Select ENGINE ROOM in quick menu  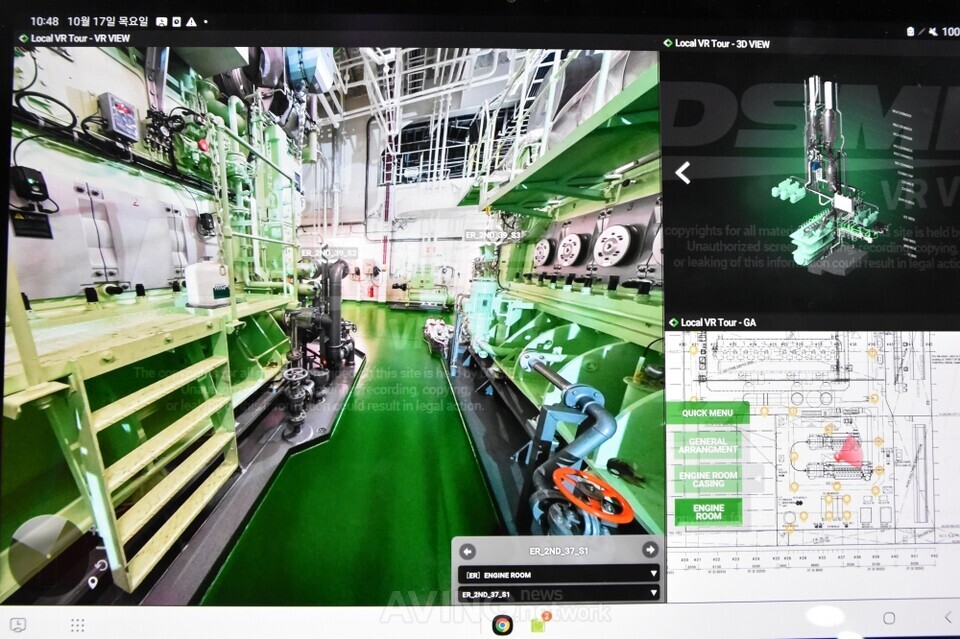pyautogui.click(x=708, y=512)
